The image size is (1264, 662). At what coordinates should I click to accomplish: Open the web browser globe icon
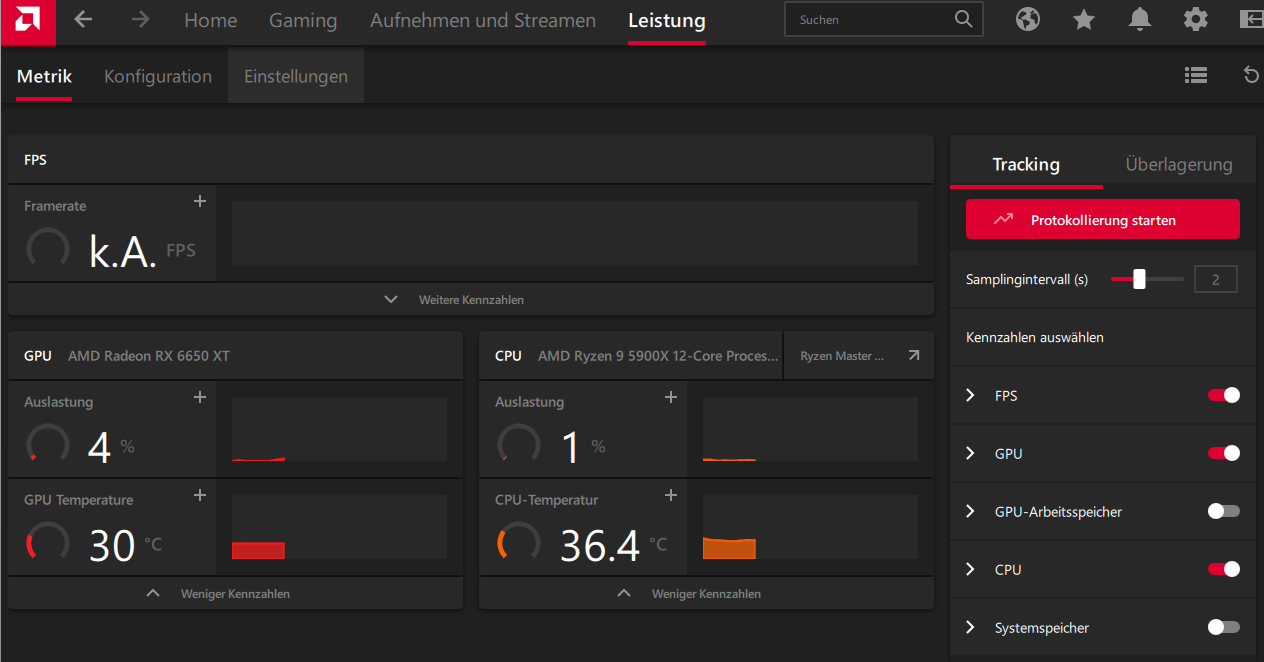(x=1028, y=19)
